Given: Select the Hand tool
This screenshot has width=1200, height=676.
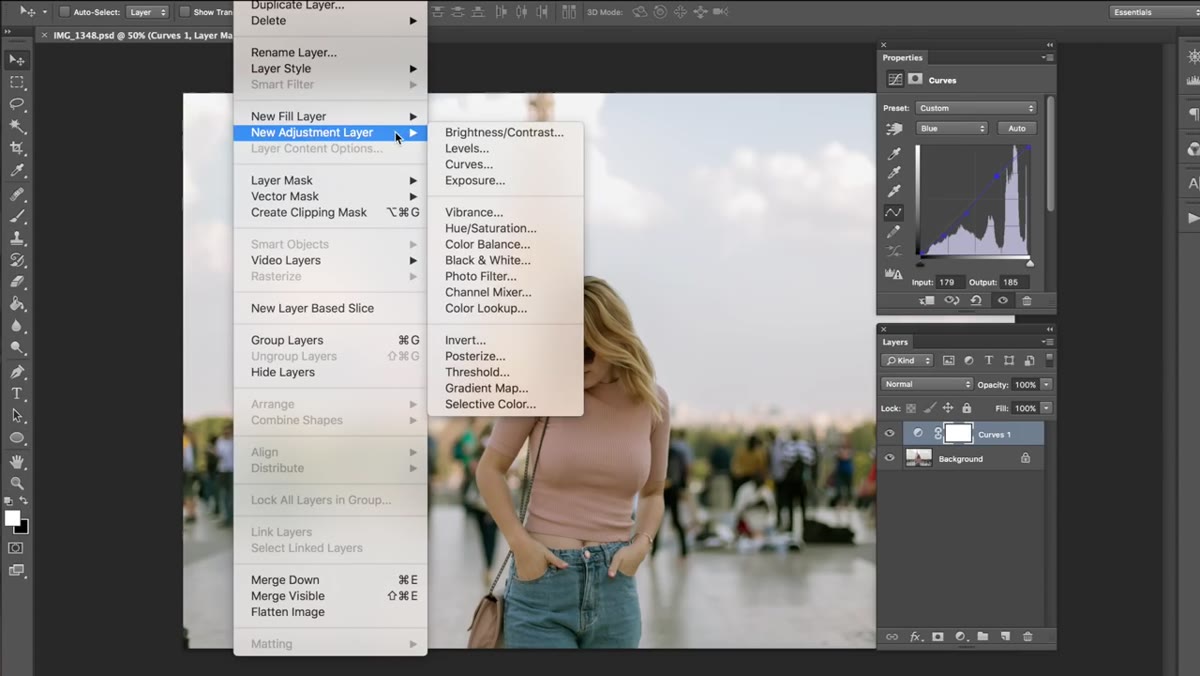Looking at the screenshot, I should point(17,461).
